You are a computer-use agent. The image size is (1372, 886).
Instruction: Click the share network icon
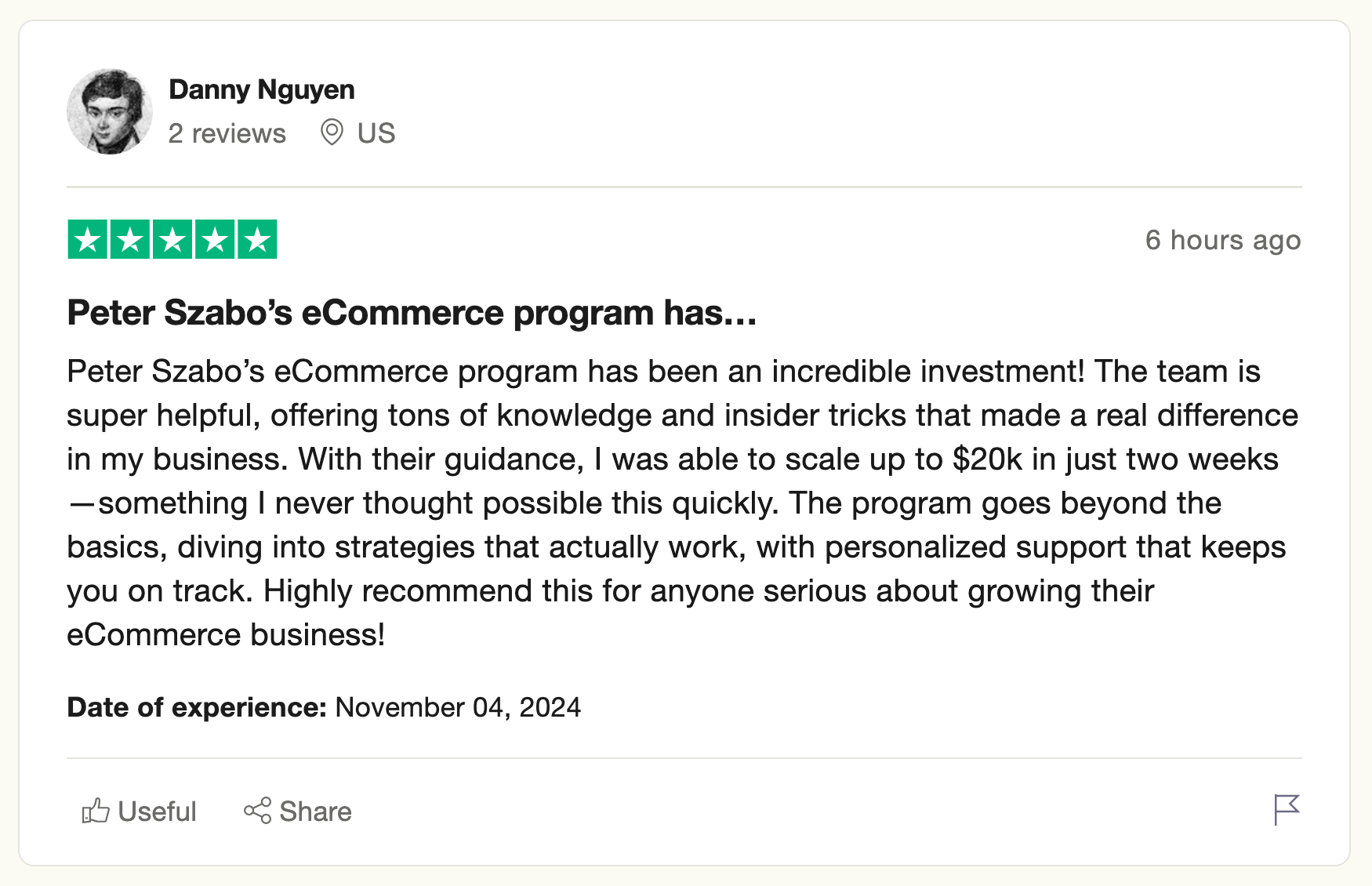click(x=257, y=811)
